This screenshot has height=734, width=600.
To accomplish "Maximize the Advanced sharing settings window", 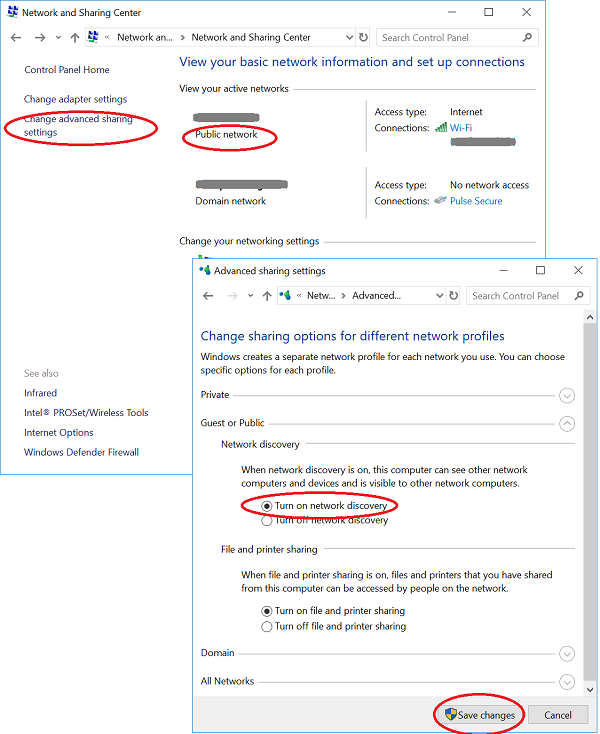I will [541, 270].
